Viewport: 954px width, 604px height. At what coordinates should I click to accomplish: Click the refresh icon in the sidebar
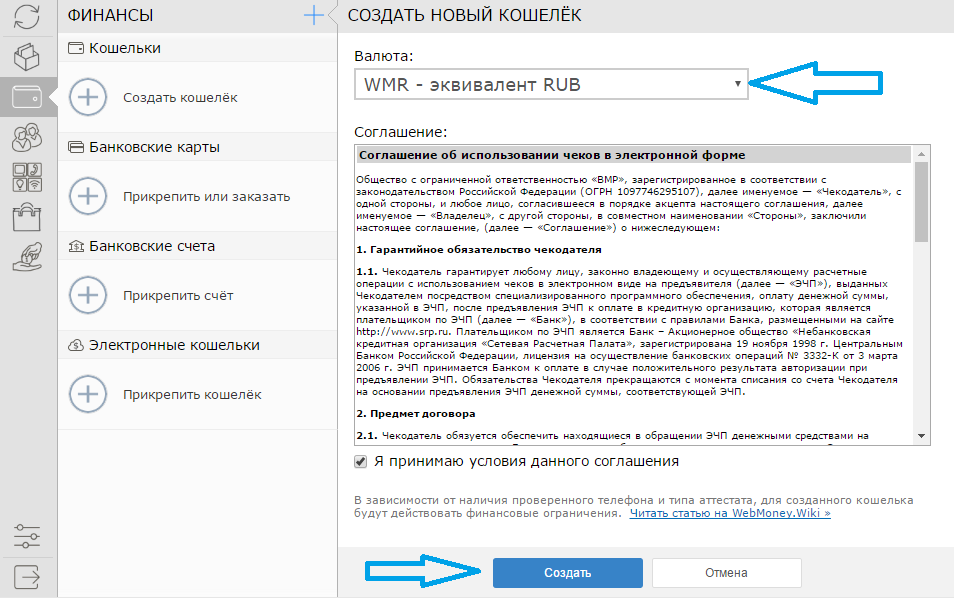tap(27, 18)
